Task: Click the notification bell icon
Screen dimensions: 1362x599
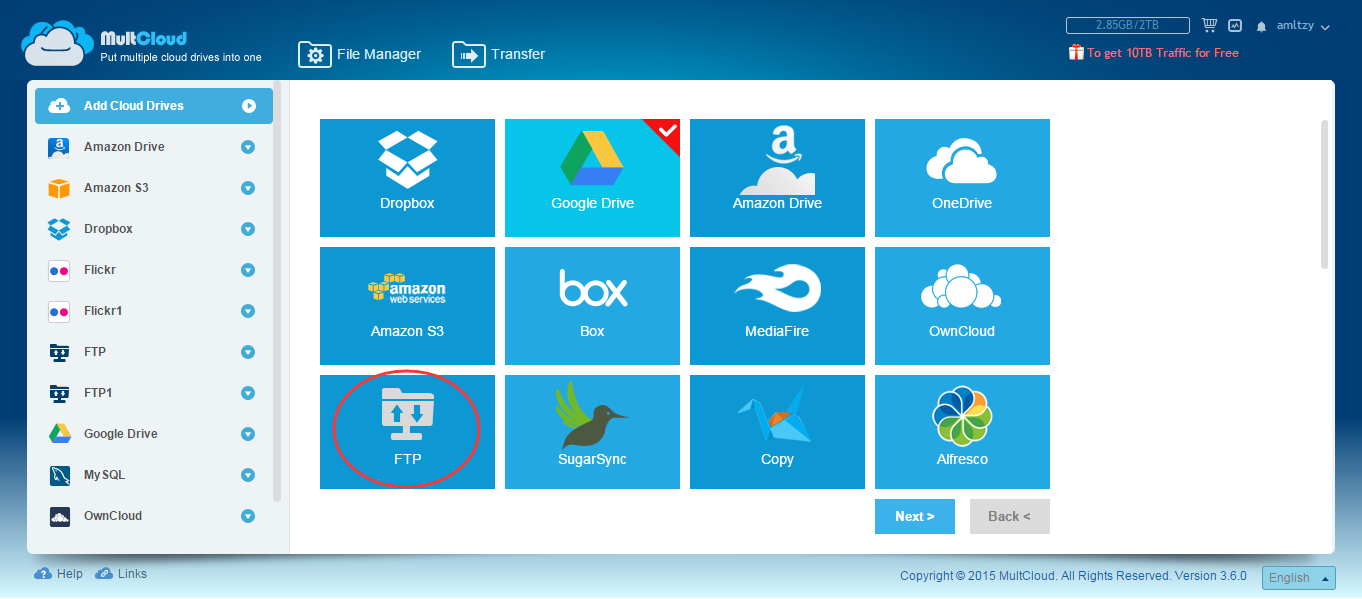Action: (1262, 27)
